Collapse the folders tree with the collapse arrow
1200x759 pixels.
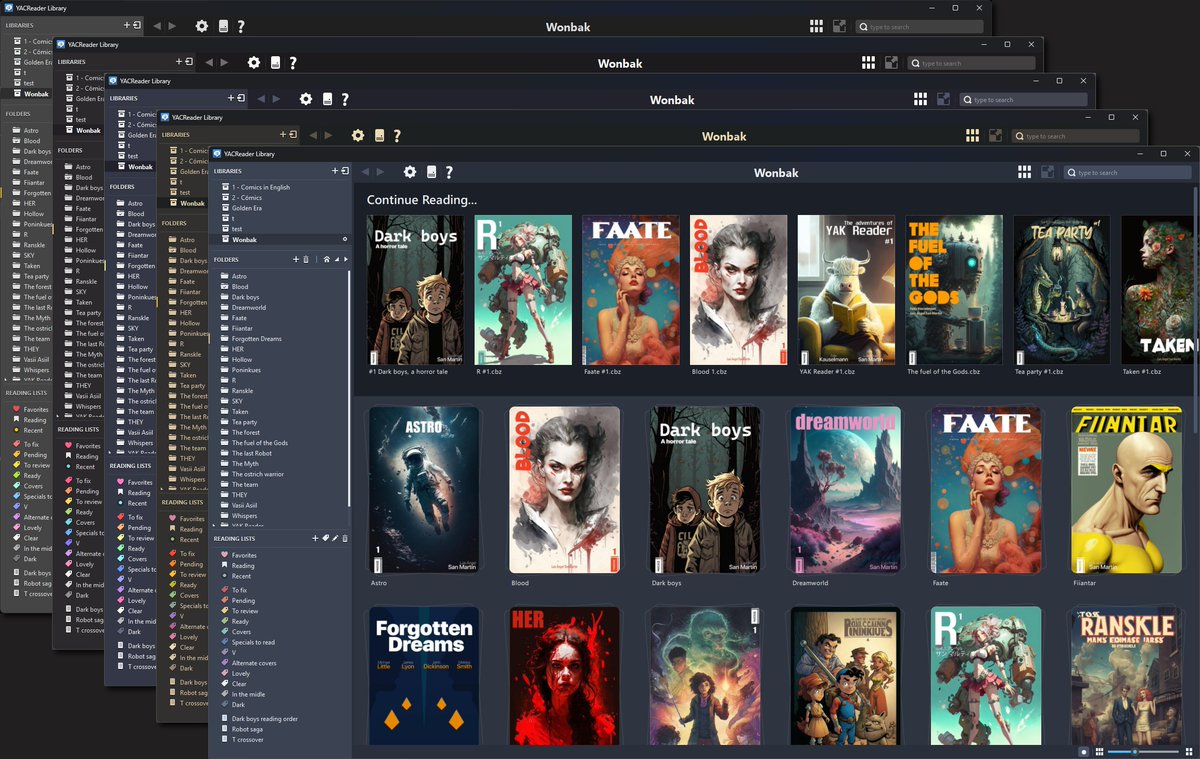tap(337, 259)
